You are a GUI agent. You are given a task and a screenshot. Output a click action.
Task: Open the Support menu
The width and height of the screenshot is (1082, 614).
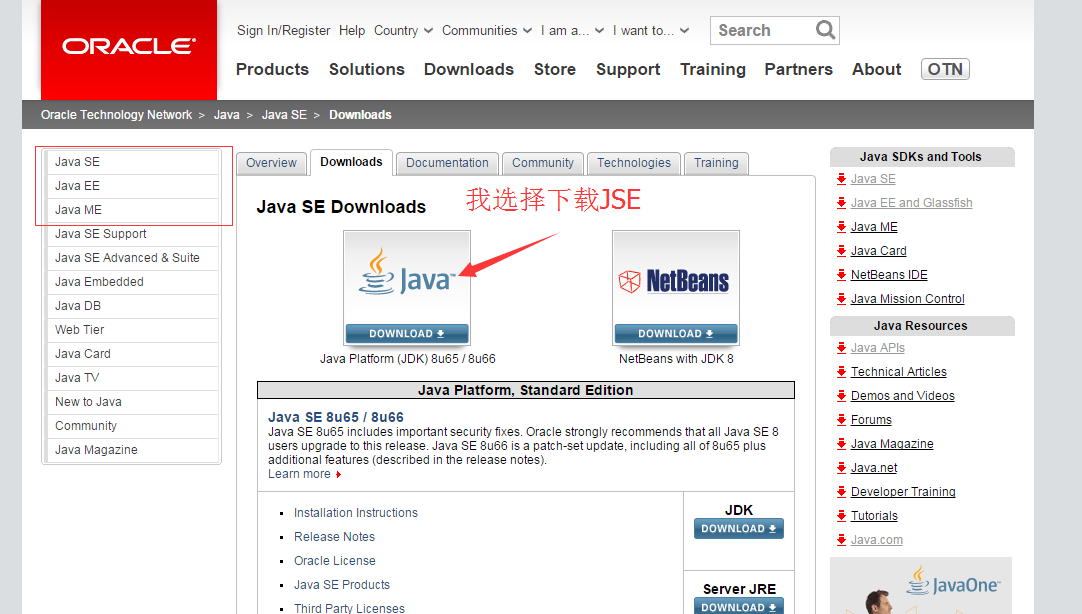(628, 69)
